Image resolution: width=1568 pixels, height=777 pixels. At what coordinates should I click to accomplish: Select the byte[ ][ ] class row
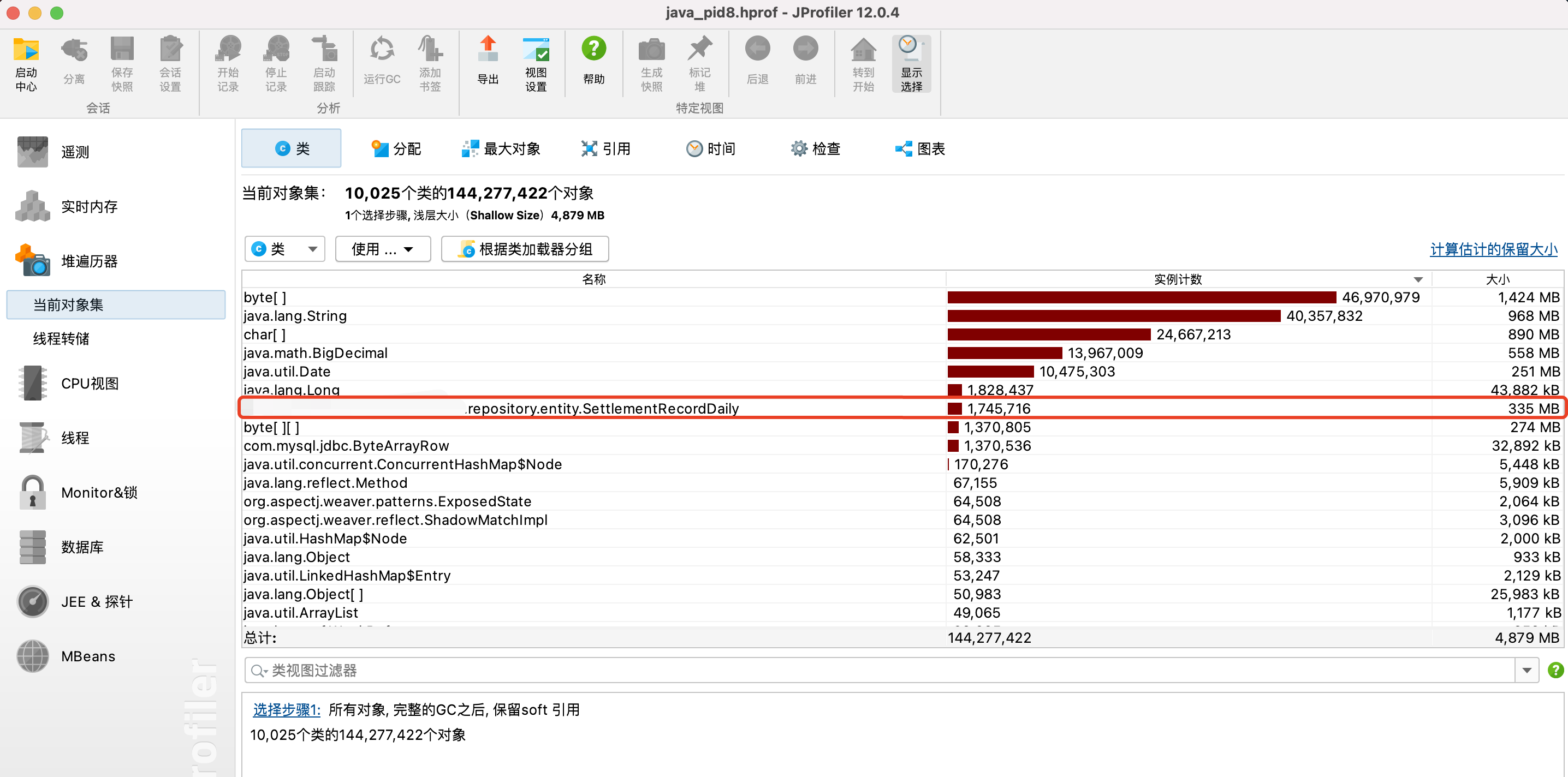(x=902, y=427)
